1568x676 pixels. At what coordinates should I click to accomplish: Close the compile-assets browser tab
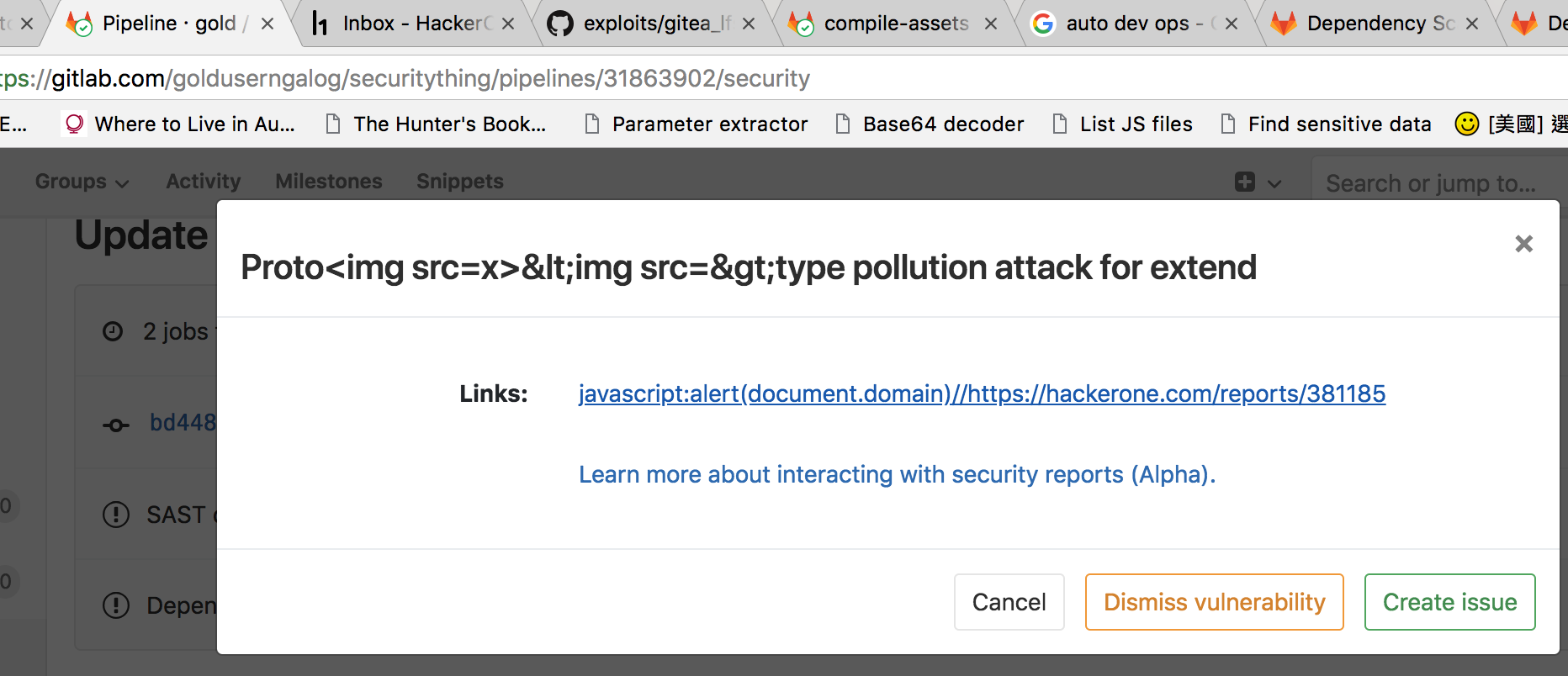click(991, 24)
